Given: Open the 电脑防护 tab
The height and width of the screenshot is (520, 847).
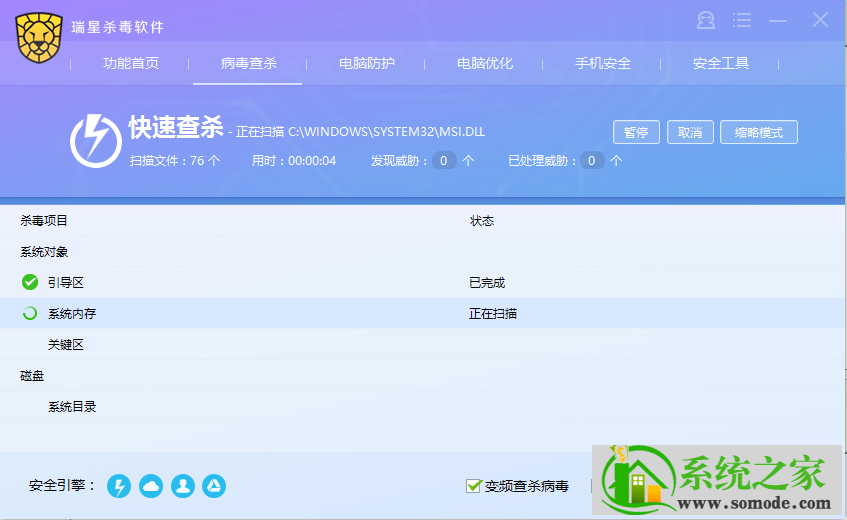Looking at the screenshot, I should pos(367,63).
